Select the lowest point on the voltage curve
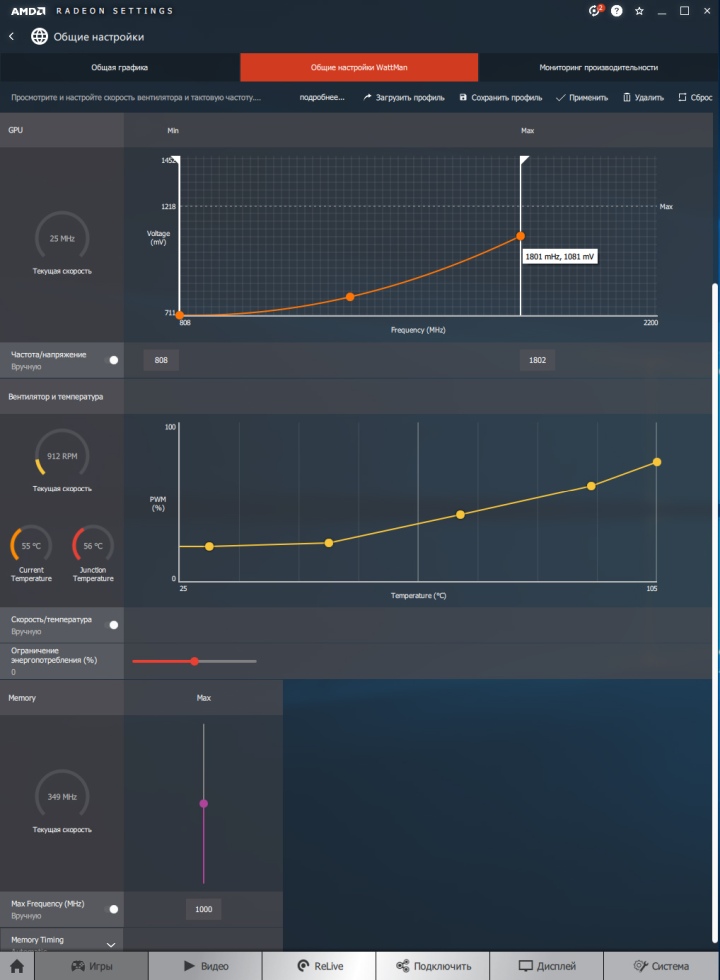The width and height of the screenshot is (720, 980). pyautogui.click(x=180, y=316)
